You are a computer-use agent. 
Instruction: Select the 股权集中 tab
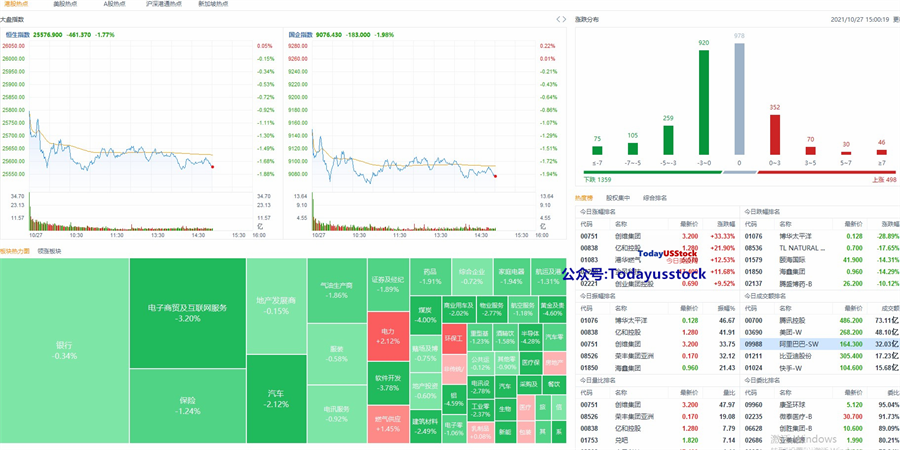[x=618, y=198]
